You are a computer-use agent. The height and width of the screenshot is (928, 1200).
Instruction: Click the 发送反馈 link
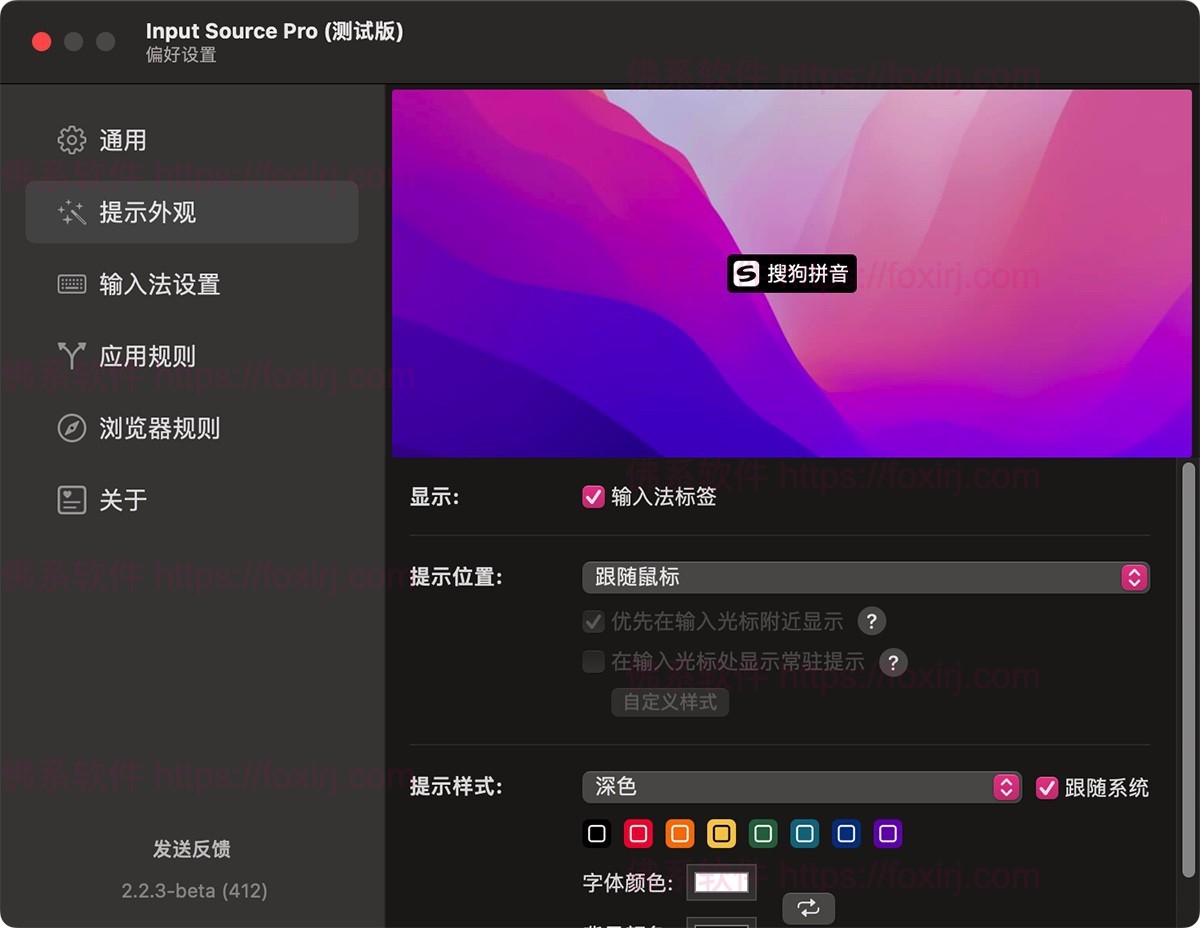[192, 849]
